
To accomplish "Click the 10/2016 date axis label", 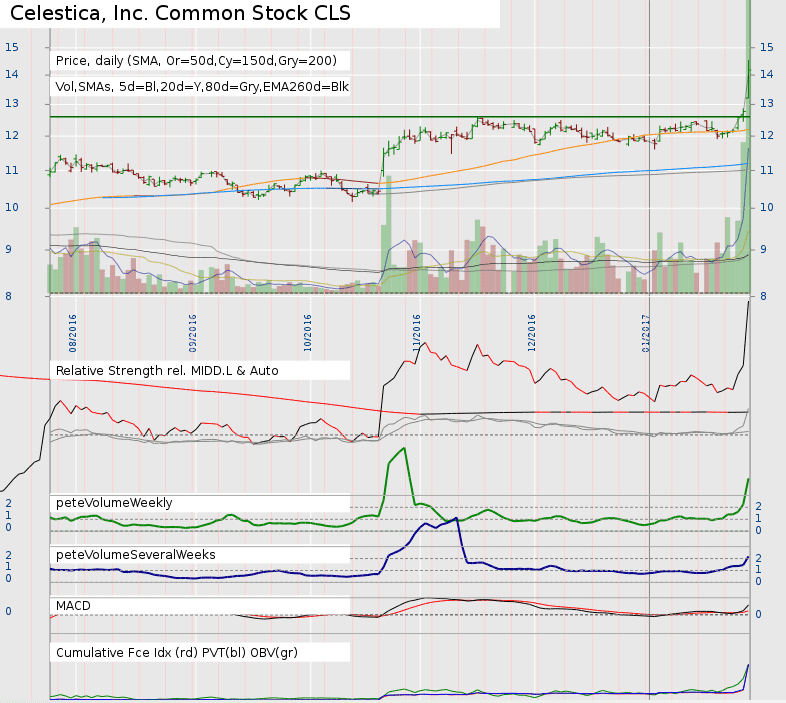I will point(307,333).
